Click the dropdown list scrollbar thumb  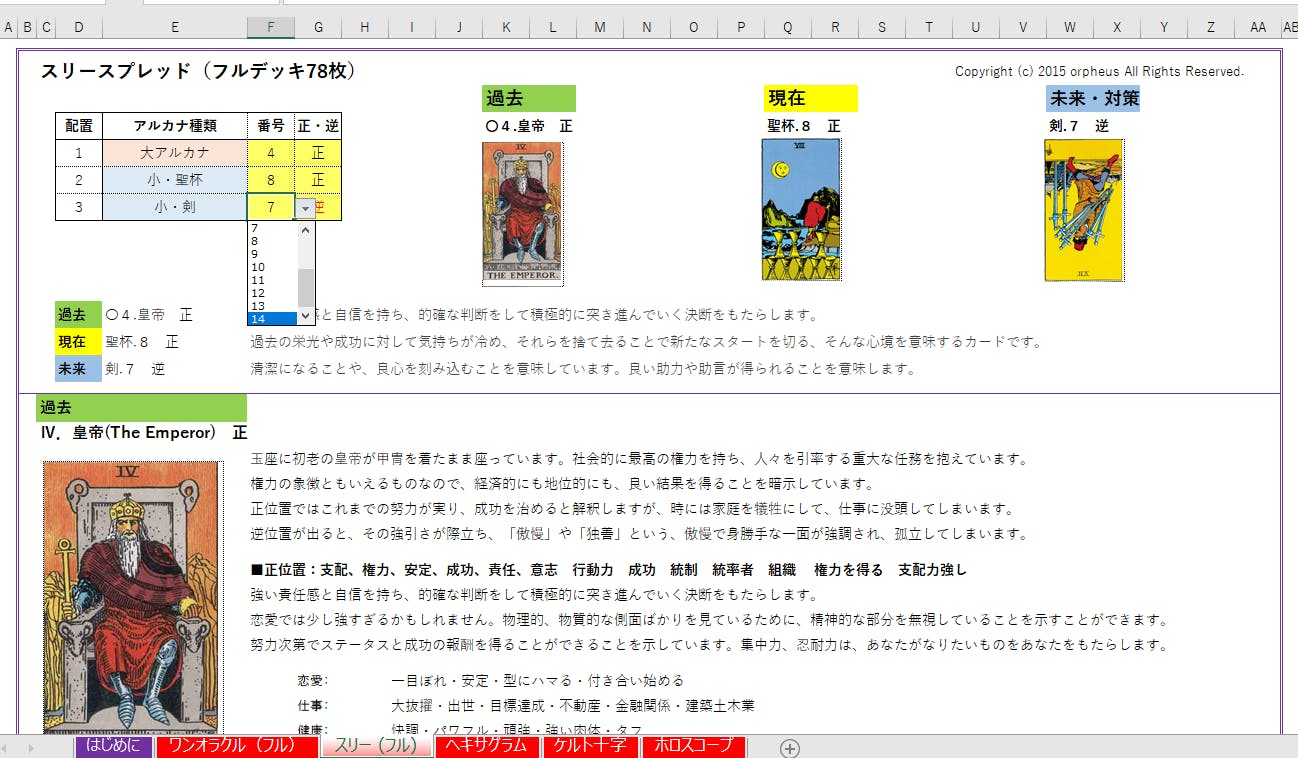point(306,287)
